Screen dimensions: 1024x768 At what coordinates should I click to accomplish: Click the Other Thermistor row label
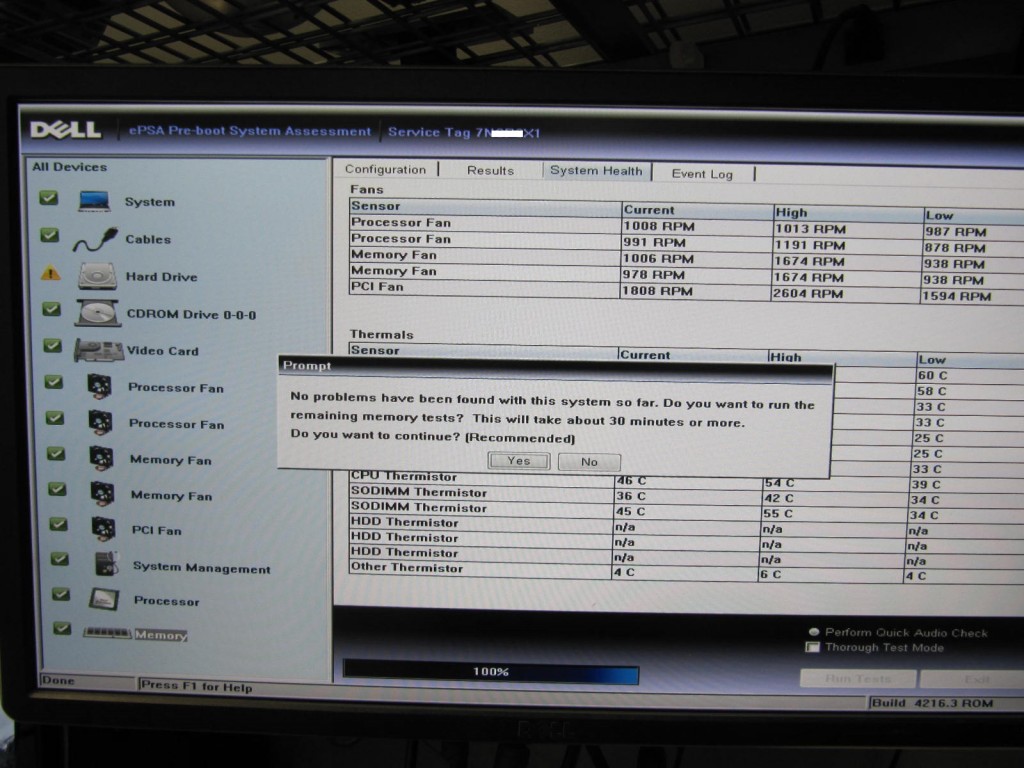[x=406, y=568]
